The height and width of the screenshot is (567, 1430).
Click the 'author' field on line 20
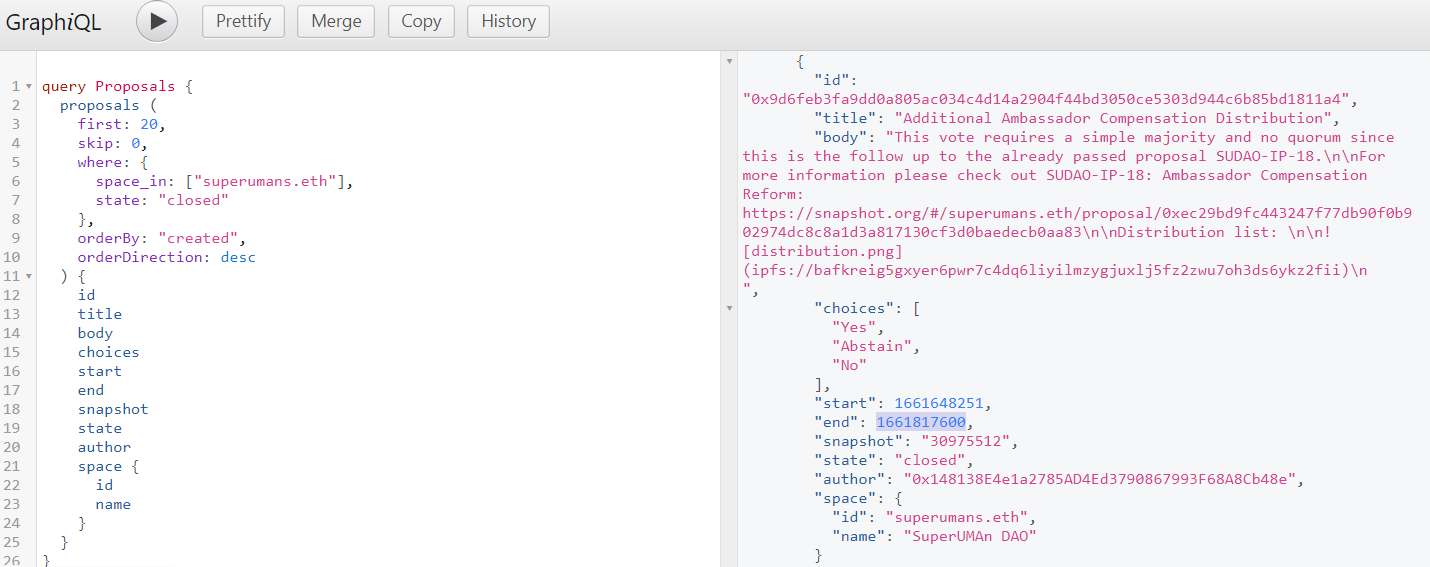click(104, 447)
